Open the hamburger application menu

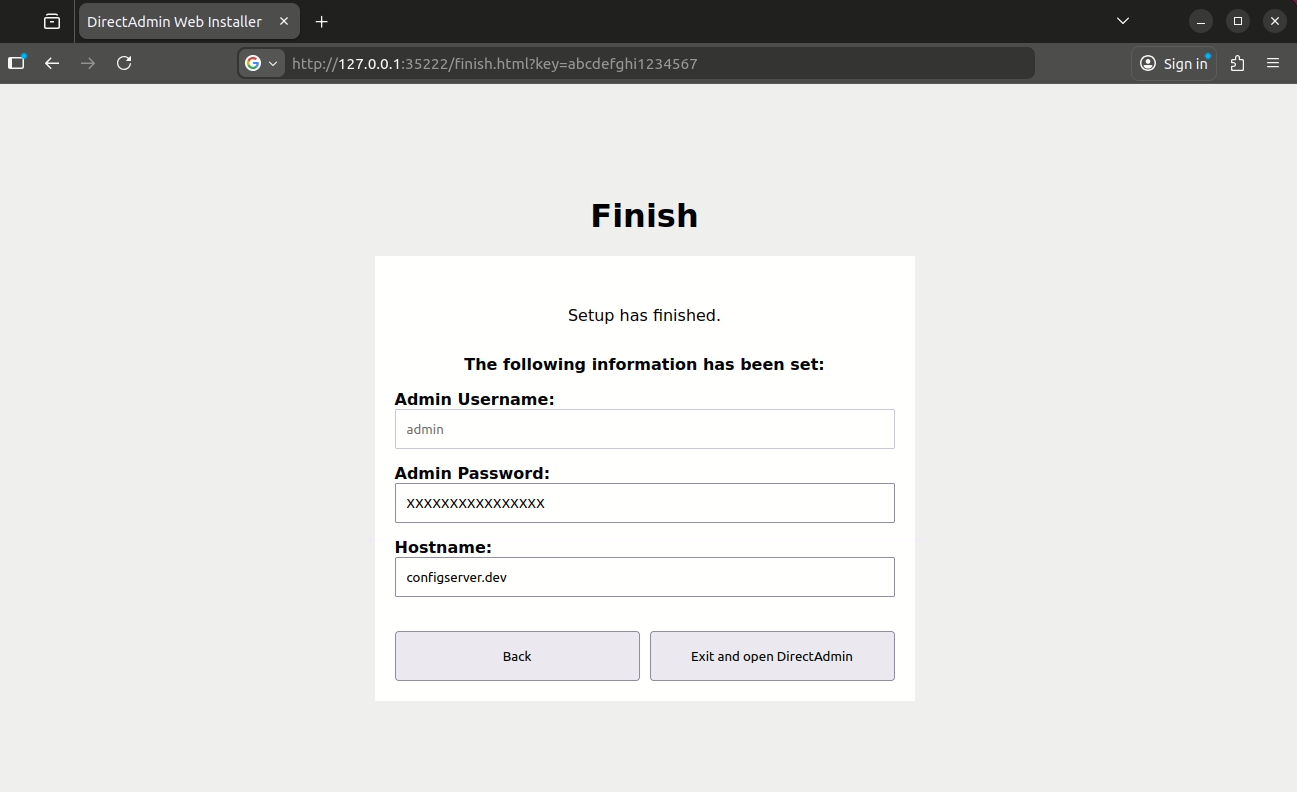tap(1273, 63)
